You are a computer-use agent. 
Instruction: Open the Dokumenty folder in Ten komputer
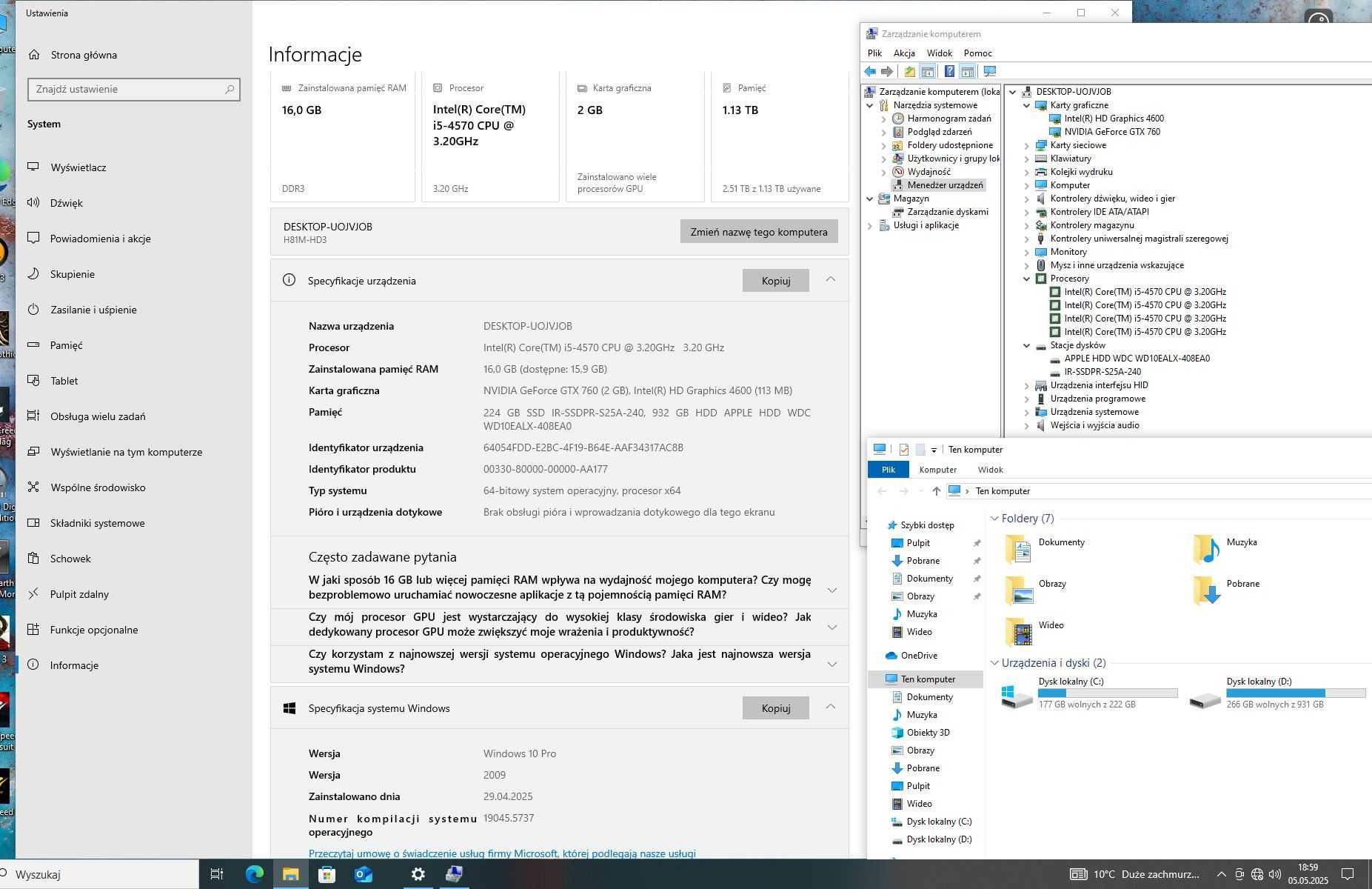(x=1045, y=549)
